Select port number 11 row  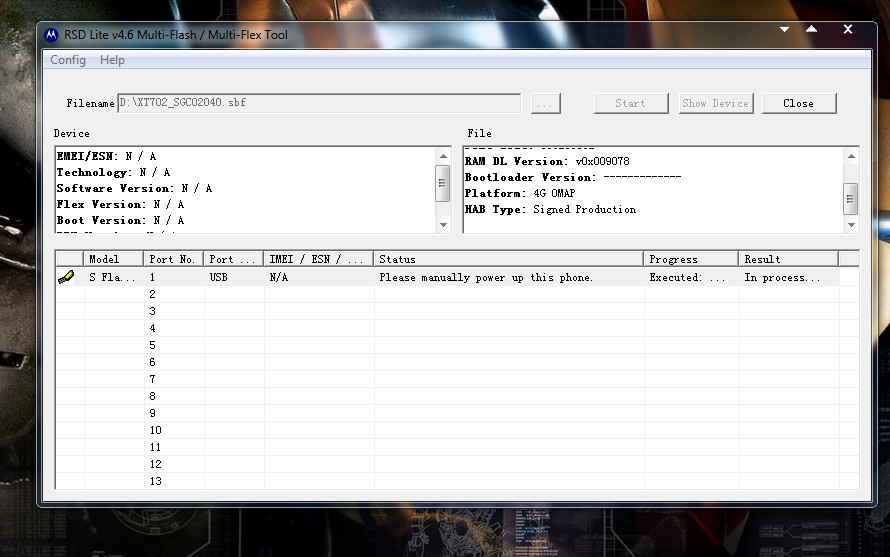(x=457, y=447)
